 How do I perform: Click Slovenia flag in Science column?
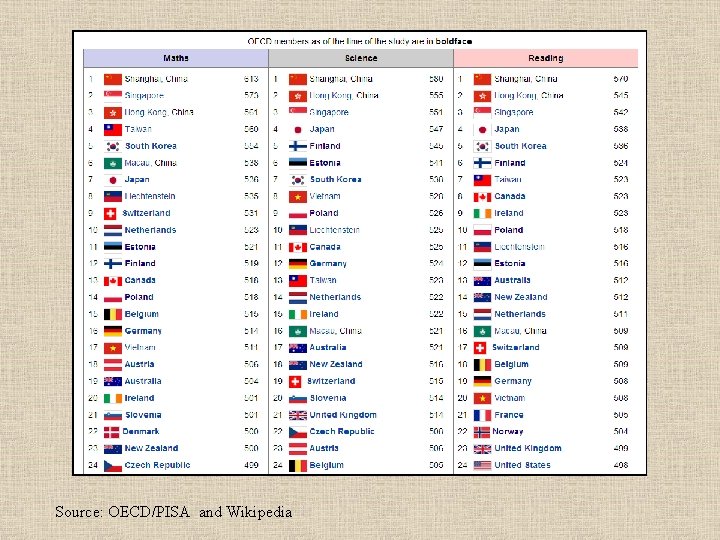tap(298, 399)
